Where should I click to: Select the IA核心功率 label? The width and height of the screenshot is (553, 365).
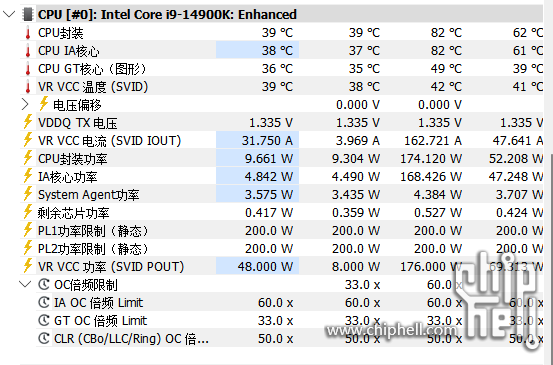[x=67, y=177]
